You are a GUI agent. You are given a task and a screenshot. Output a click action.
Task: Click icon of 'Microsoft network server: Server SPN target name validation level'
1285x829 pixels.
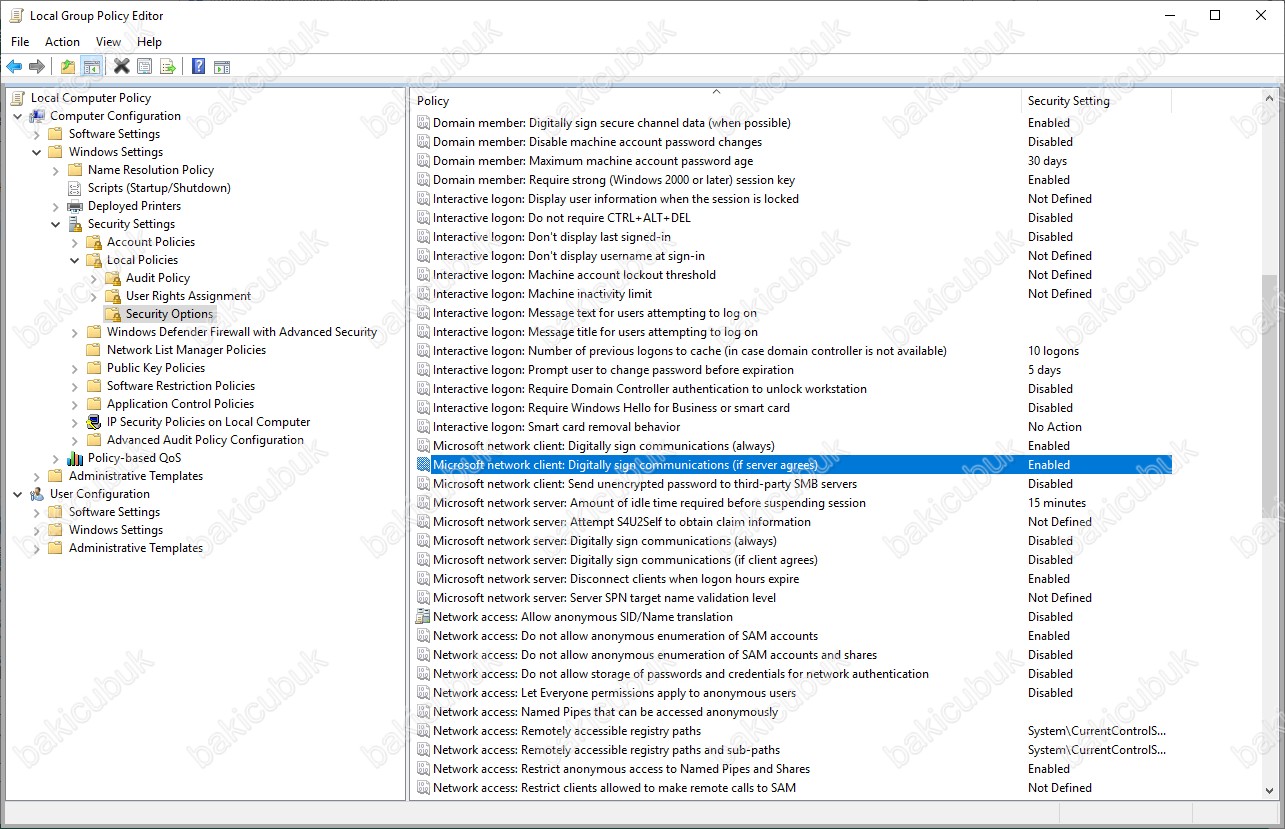[423, 598]
